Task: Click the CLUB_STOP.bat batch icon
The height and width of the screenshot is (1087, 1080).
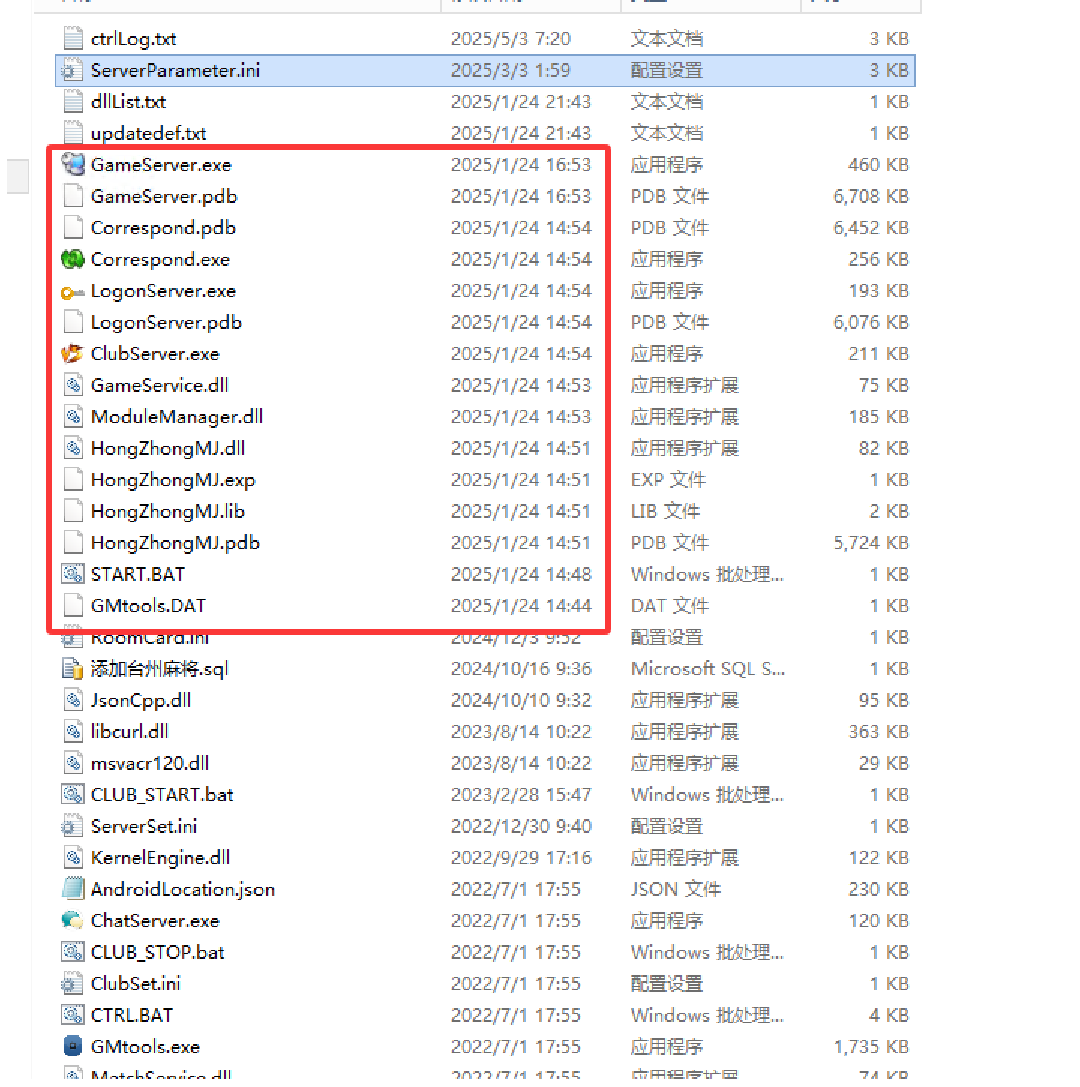Action: tap(73, 951)
